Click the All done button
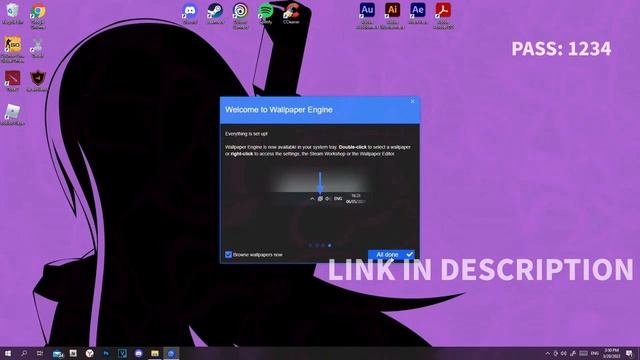 (391, 254)
